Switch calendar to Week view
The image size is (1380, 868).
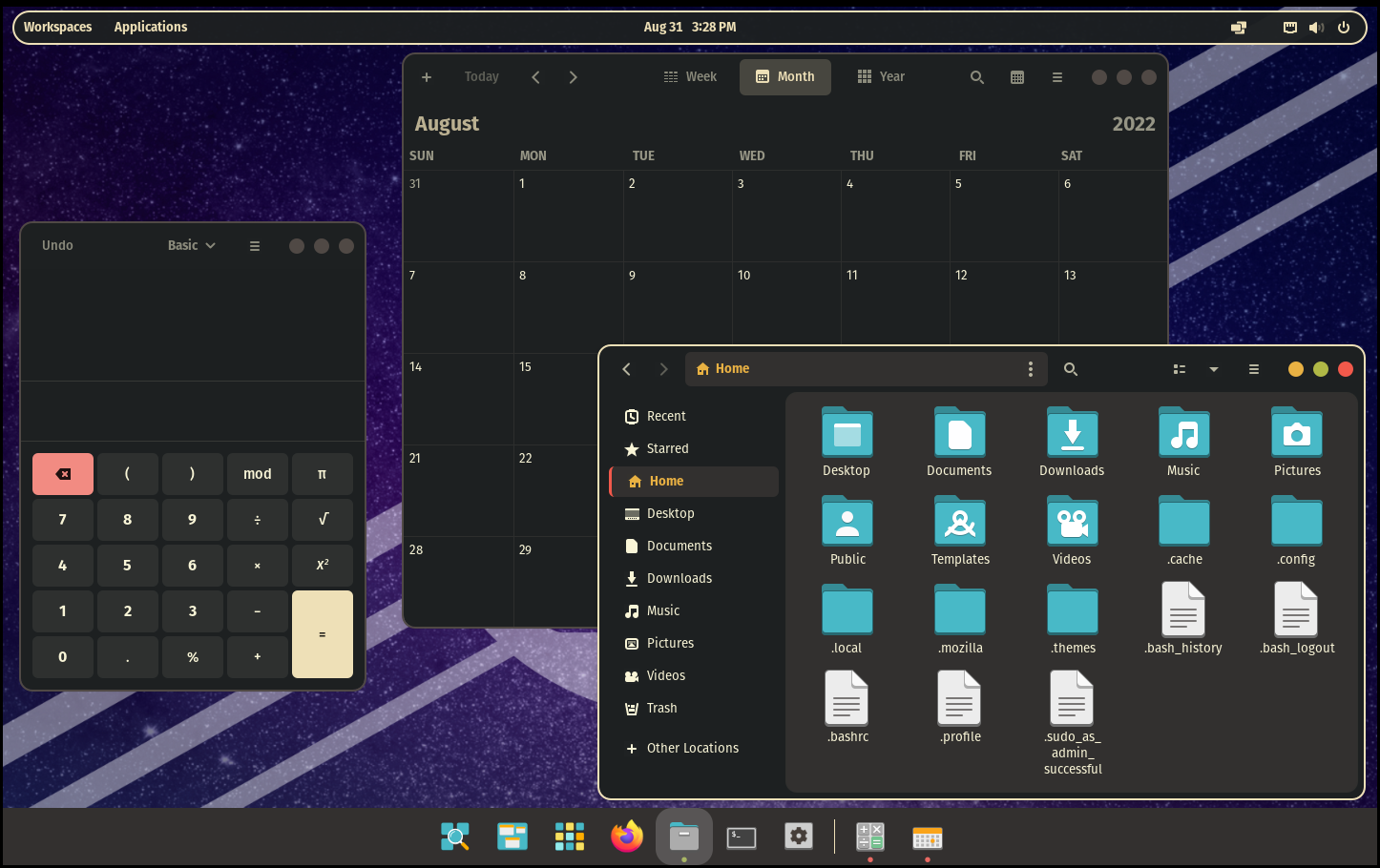[690, 77]
